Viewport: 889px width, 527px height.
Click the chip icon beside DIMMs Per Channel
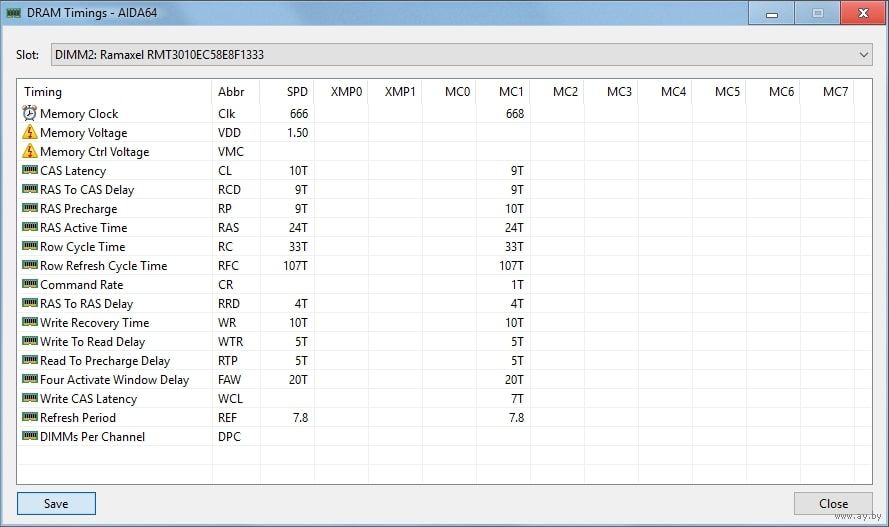pos(29,437)
